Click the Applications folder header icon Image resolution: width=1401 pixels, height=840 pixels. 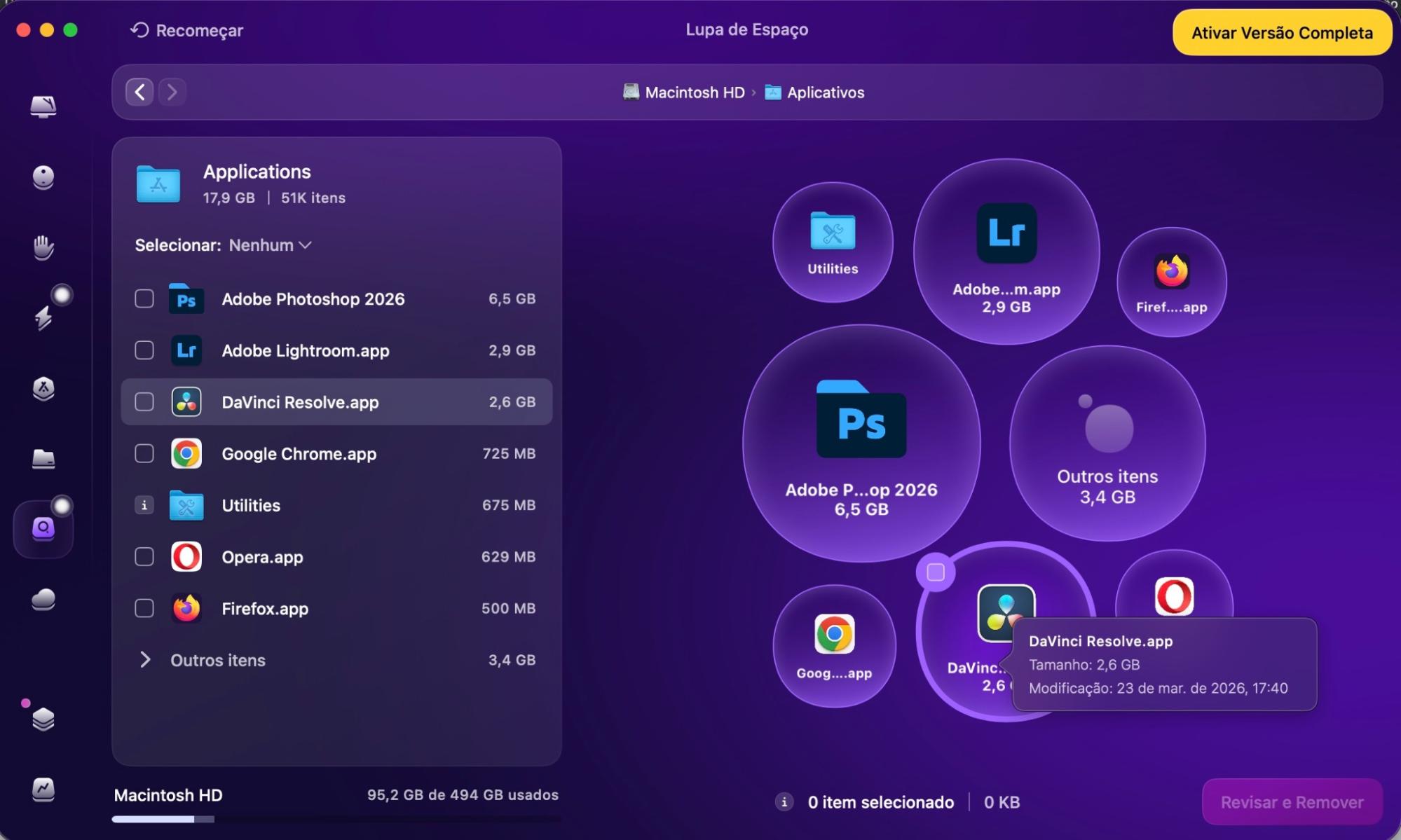point(158,184)
